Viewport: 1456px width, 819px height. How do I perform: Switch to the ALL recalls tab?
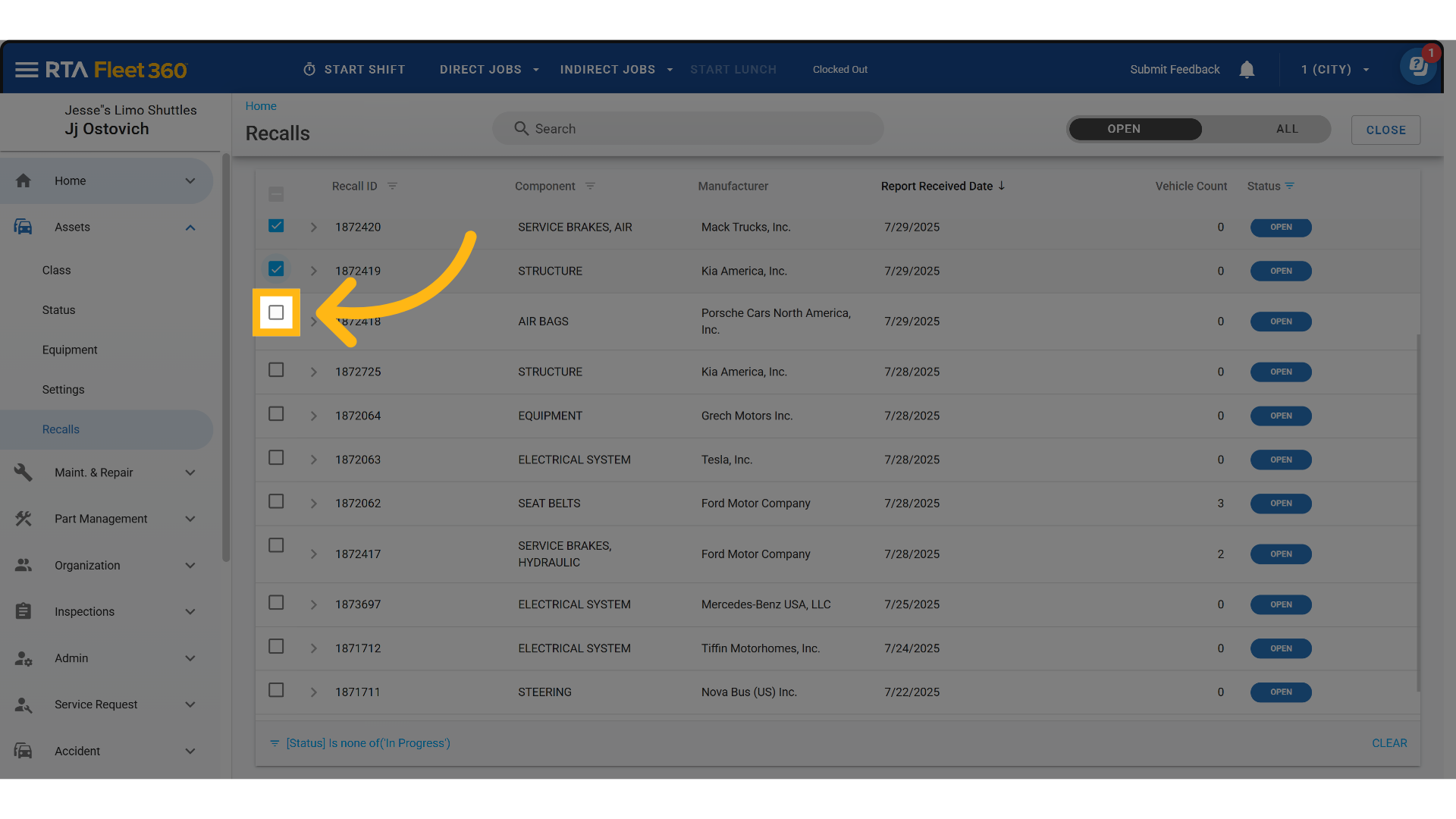pos(1286,129)
